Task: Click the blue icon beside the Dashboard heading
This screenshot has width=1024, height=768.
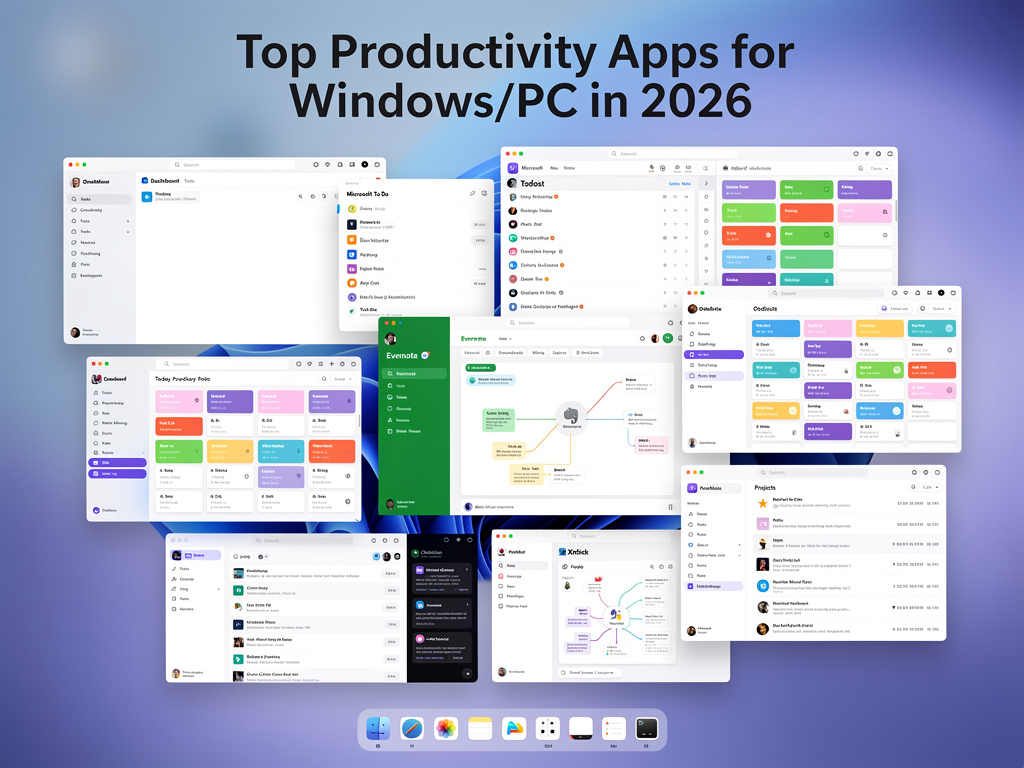Action: point(145,181)
